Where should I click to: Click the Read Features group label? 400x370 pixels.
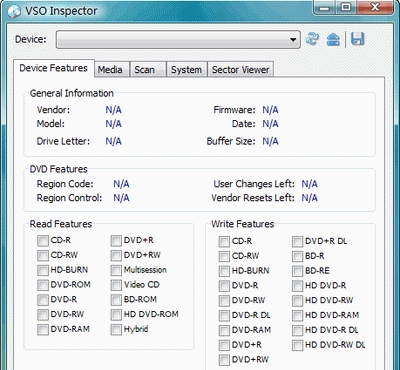(x=61, y=224)
